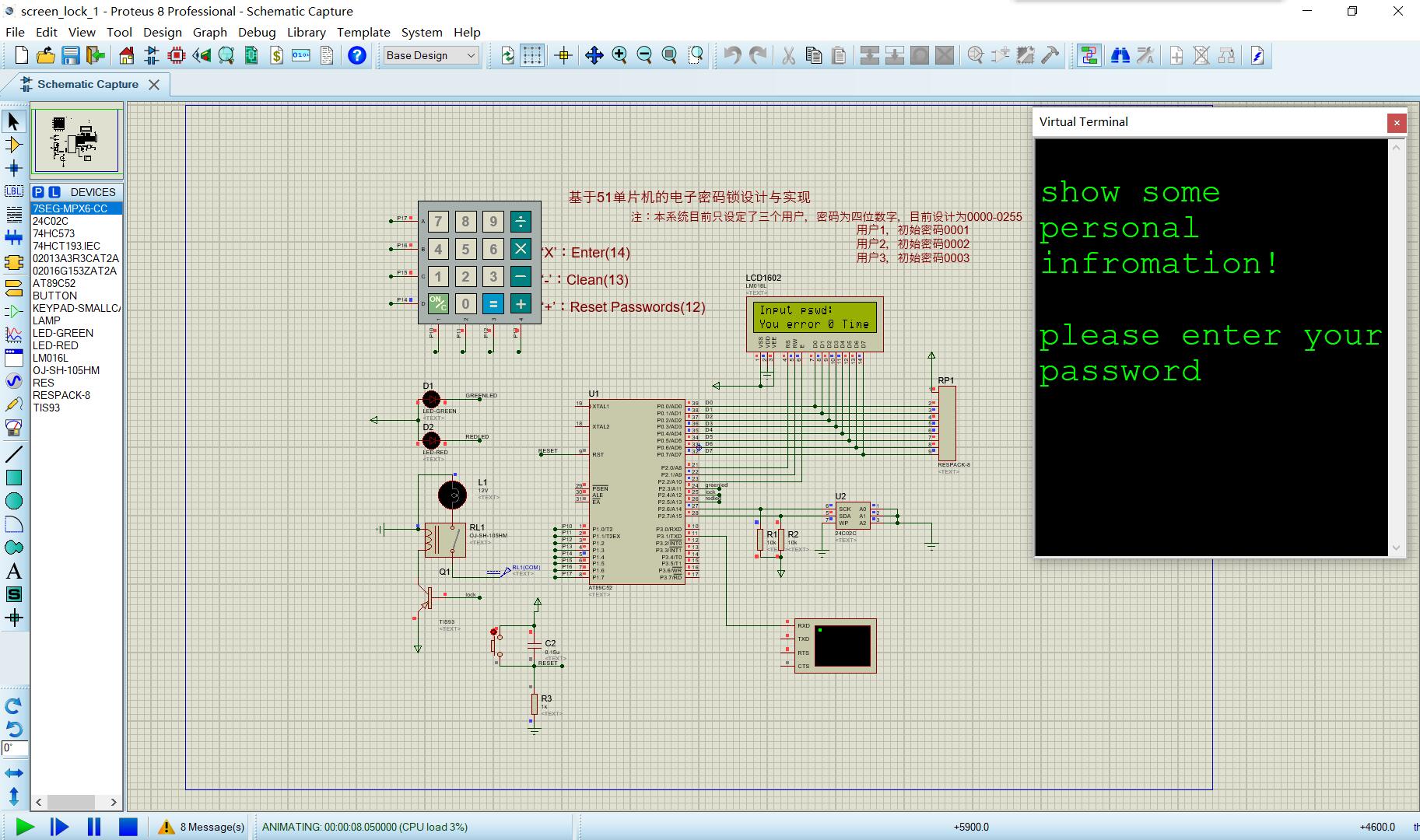Mirror horizontally with the X-mirror icon
Viewport: 1420px width, 840px height.
[x=13, y=773]
